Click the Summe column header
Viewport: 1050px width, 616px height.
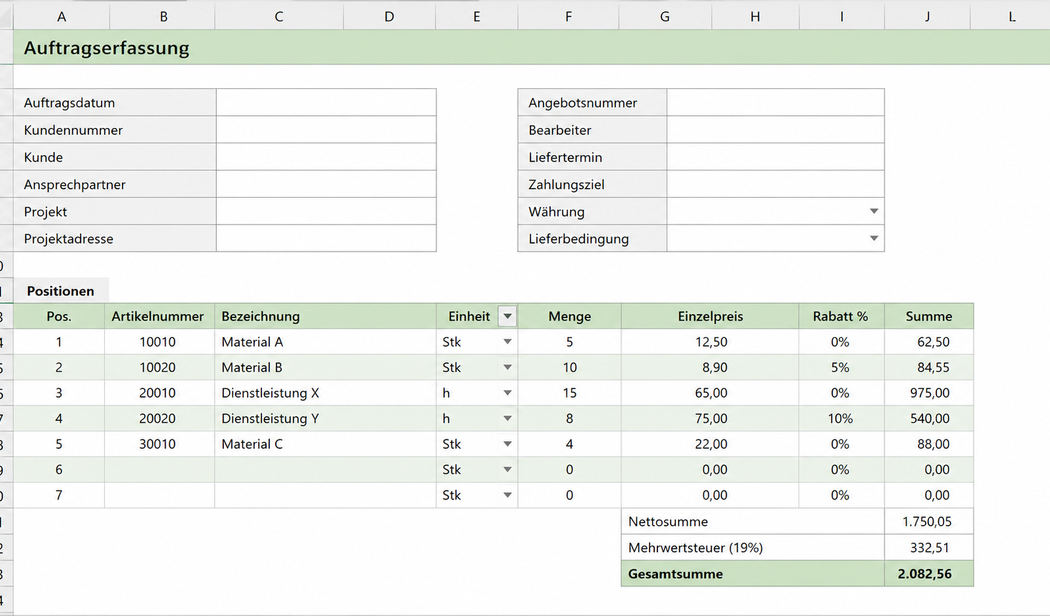point(929,316)
